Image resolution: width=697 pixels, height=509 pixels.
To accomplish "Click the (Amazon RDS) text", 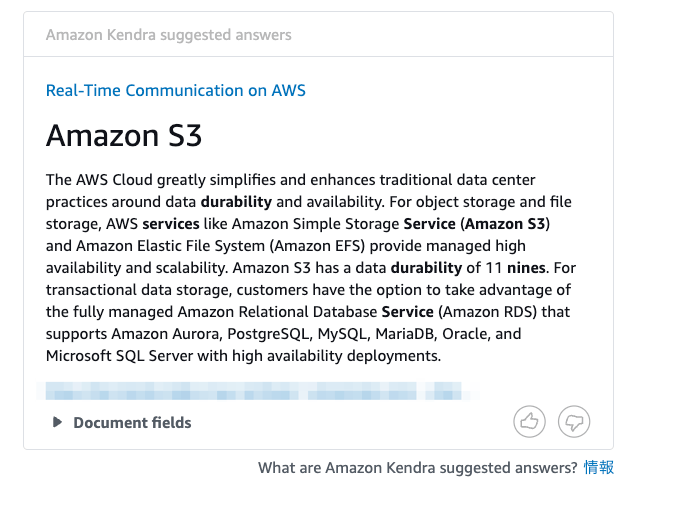I will pos(488,312).
